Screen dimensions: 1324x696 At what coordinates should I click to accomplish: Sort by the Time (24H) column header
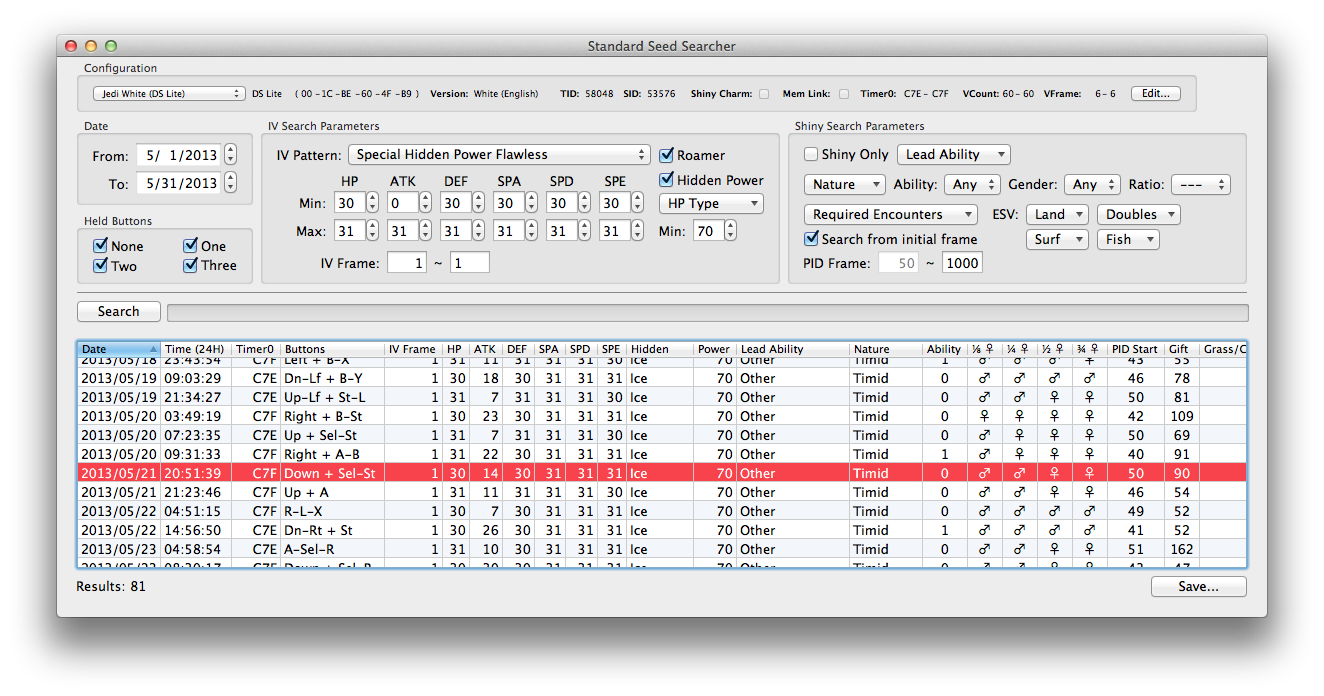(x=196, y=349)
